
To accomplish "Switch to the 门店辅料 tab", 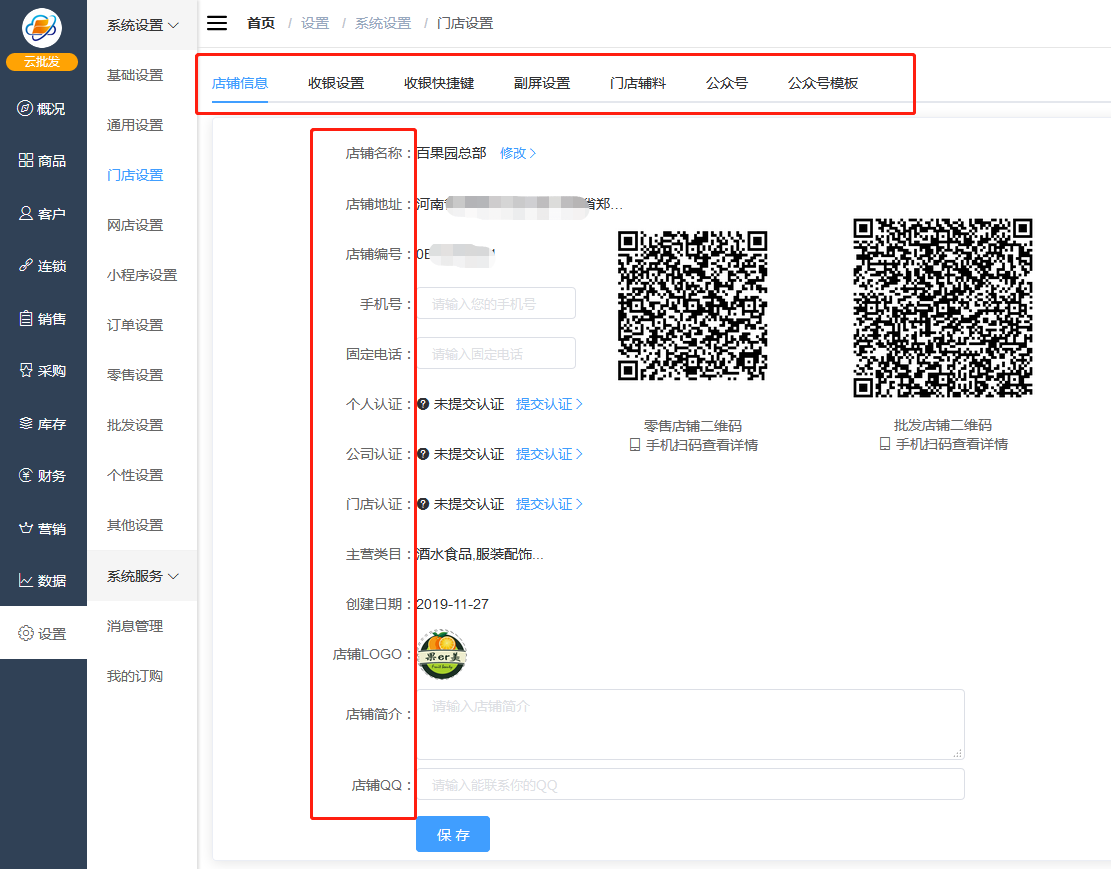I will (638, 83).
